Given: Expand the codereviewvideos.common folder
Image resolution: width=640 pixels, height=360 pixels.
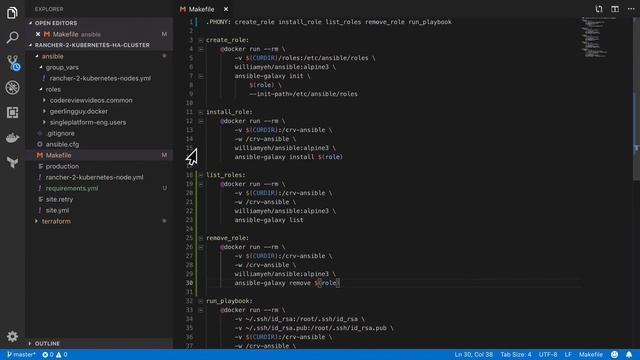Looking at the screenshot, I should (44, 100).
